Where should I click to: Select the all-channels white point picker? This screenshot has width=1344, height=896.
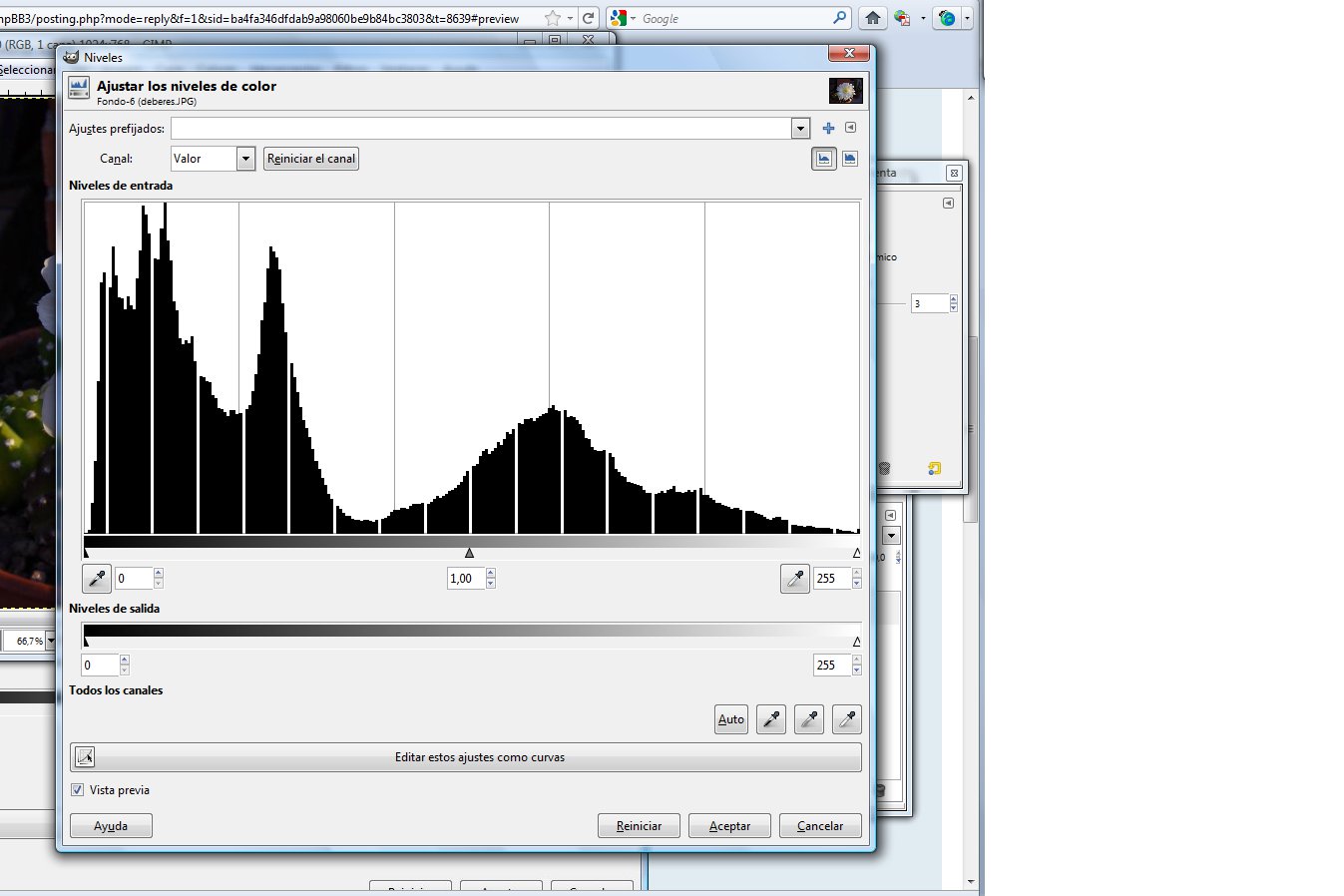(x=847, y=719)
